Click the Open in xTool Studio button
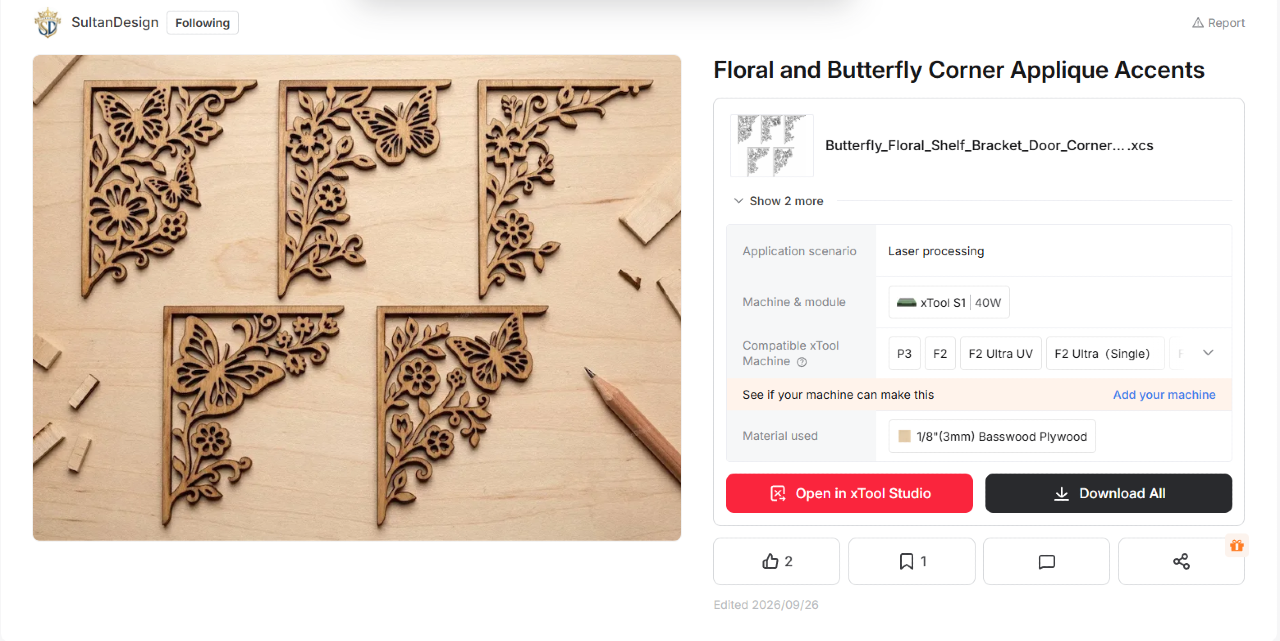The height and width of the screenshot is (641, 1280). [849, 493]
